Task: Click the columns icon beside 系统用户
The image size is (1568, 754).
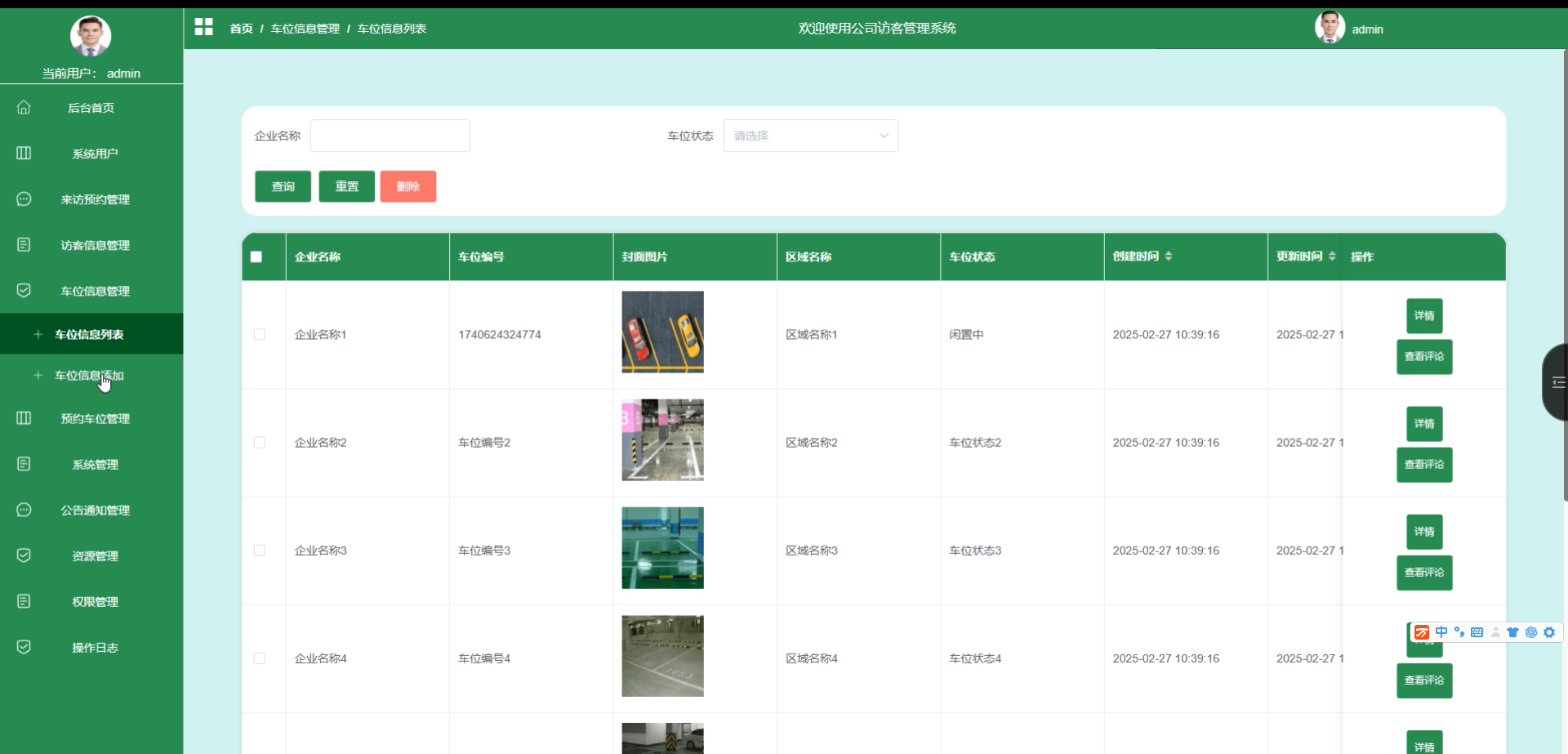Action: tap(24, 154)
